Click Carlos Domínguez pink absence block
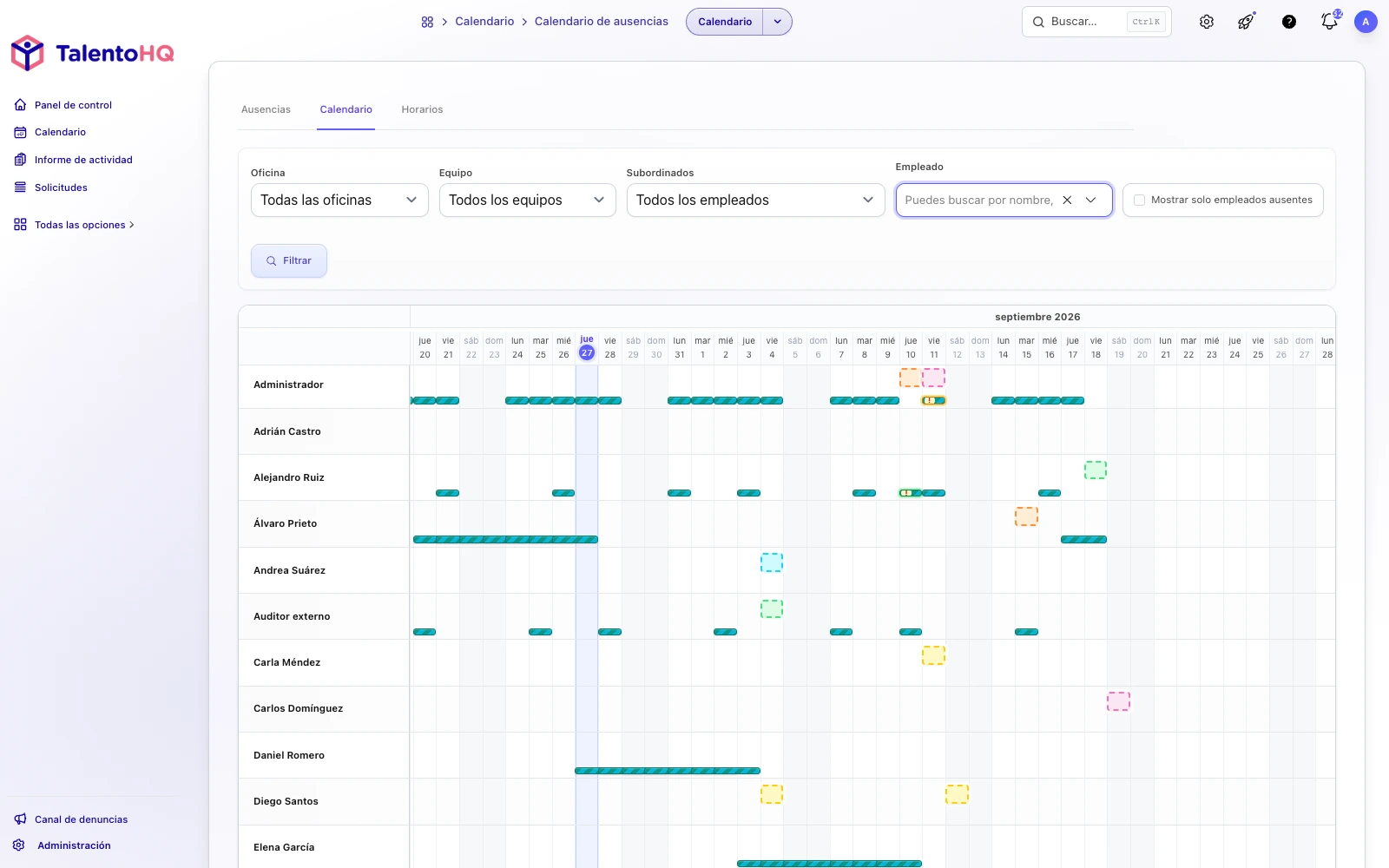This screenshot has height=868, width=1389. pos(1119,701)
